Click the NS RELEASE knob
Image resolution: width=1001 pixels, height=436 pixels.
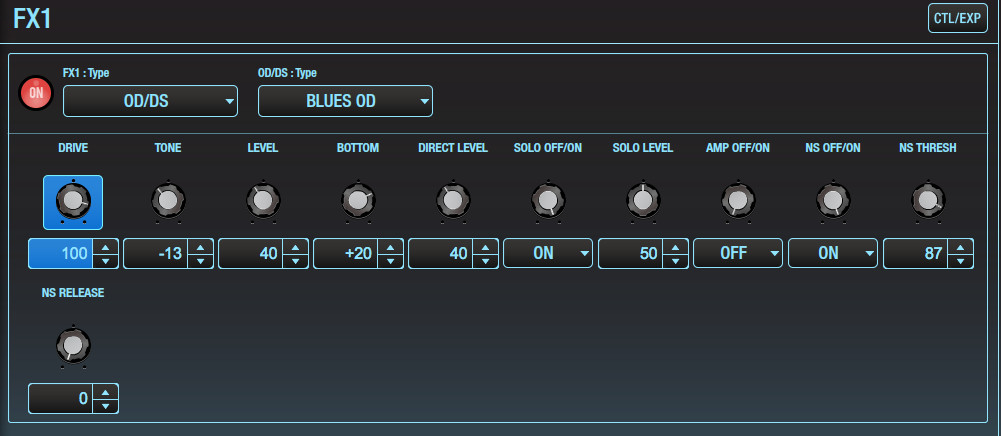point(73,346)
